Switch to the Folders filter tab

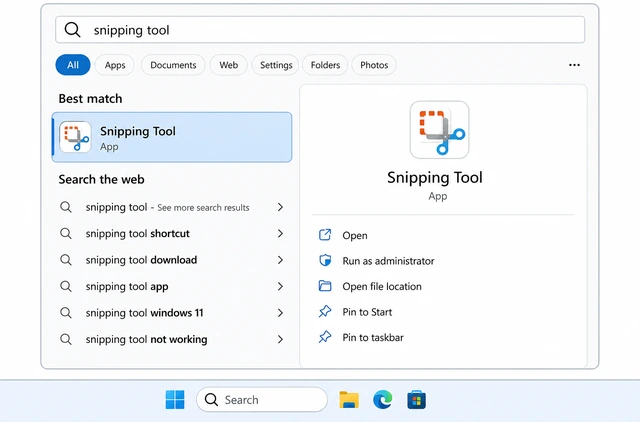coord(325,65)
